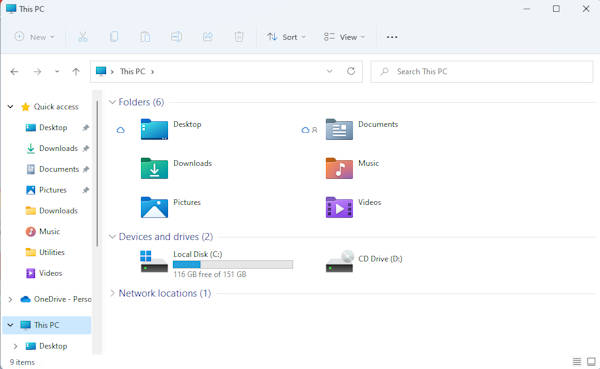Click the Local Disk (C:) storage usage bar
Screen dimensions: 600x369
tap(233, 264)
